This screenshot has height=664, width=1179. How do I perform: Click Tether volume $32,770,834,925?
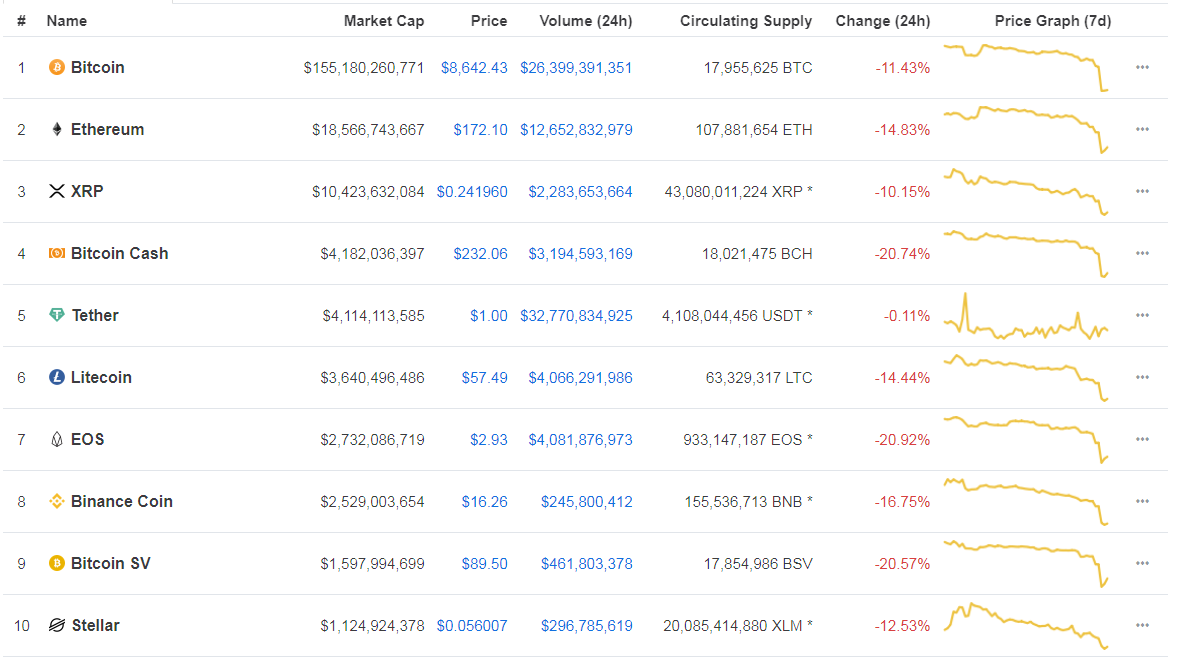click(x=576, y=316)
